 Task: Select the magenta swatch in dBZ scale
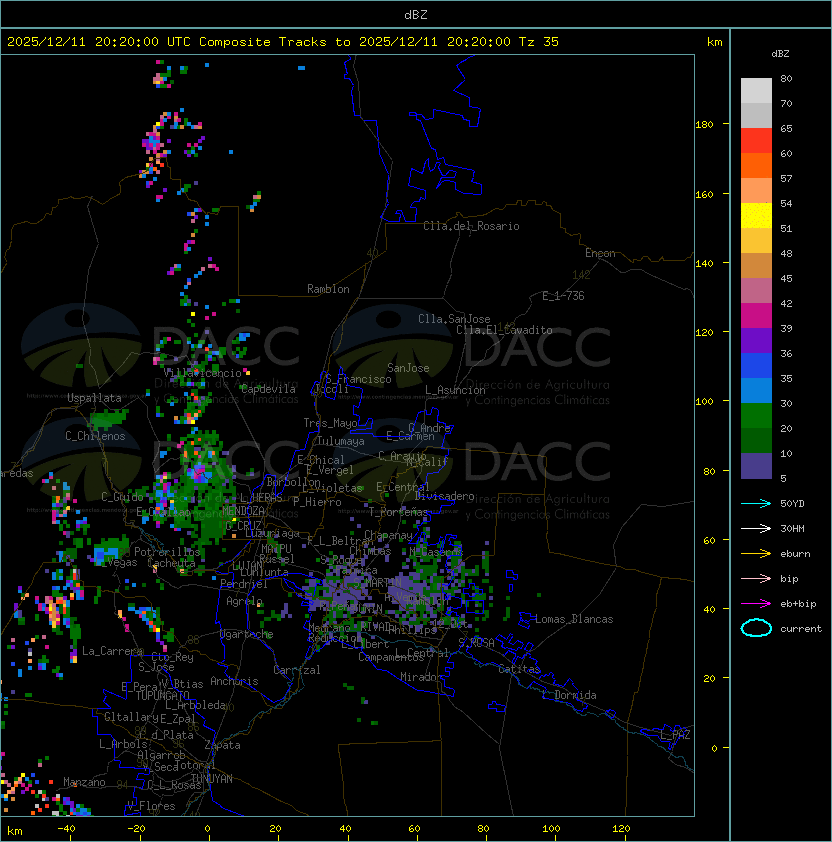tap(756, 316)
